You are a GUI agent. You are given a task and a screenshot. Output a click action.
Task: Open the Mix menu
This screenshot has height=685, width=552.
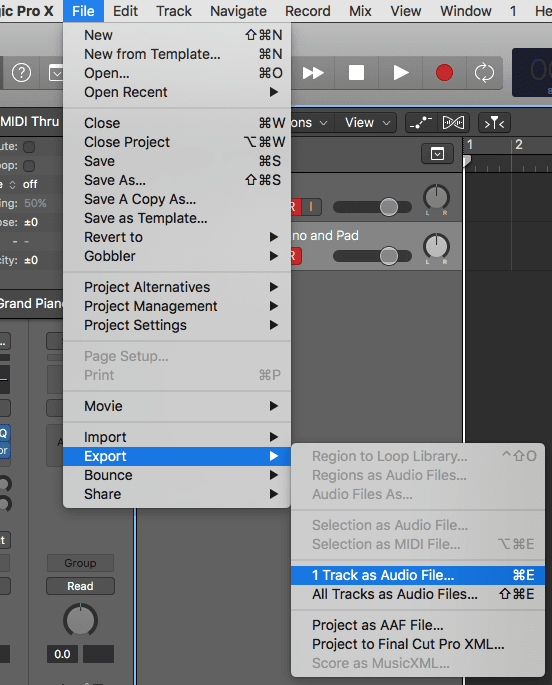360,11
